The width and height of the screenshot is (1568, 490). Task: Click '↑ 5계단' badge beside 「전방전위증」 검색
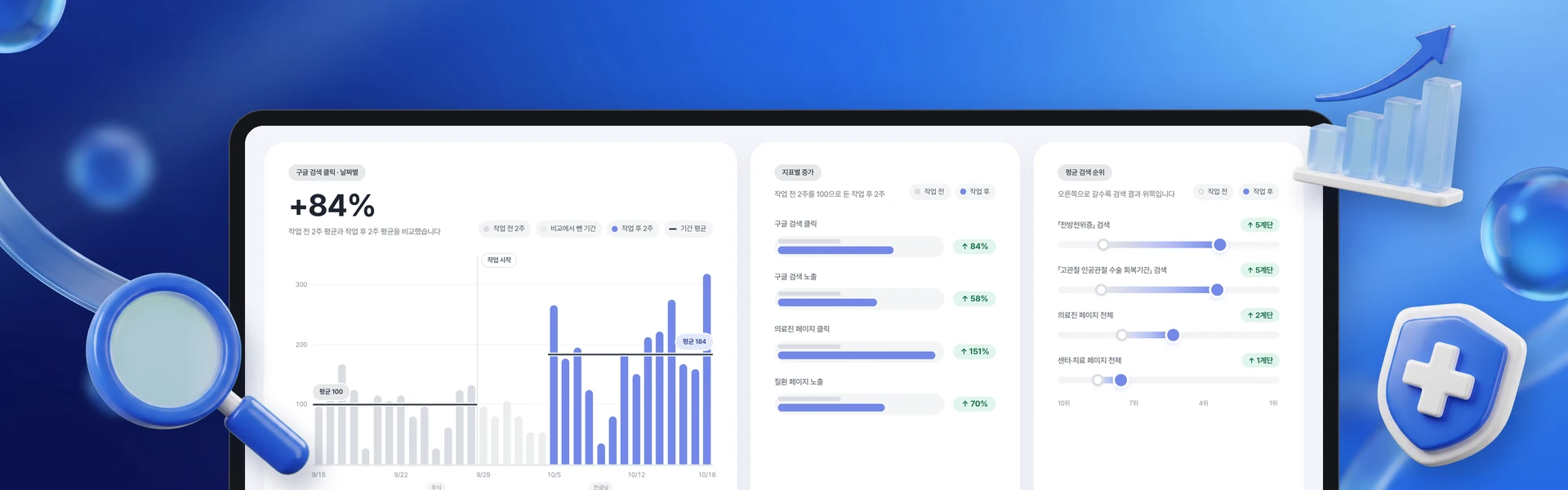1260,225
